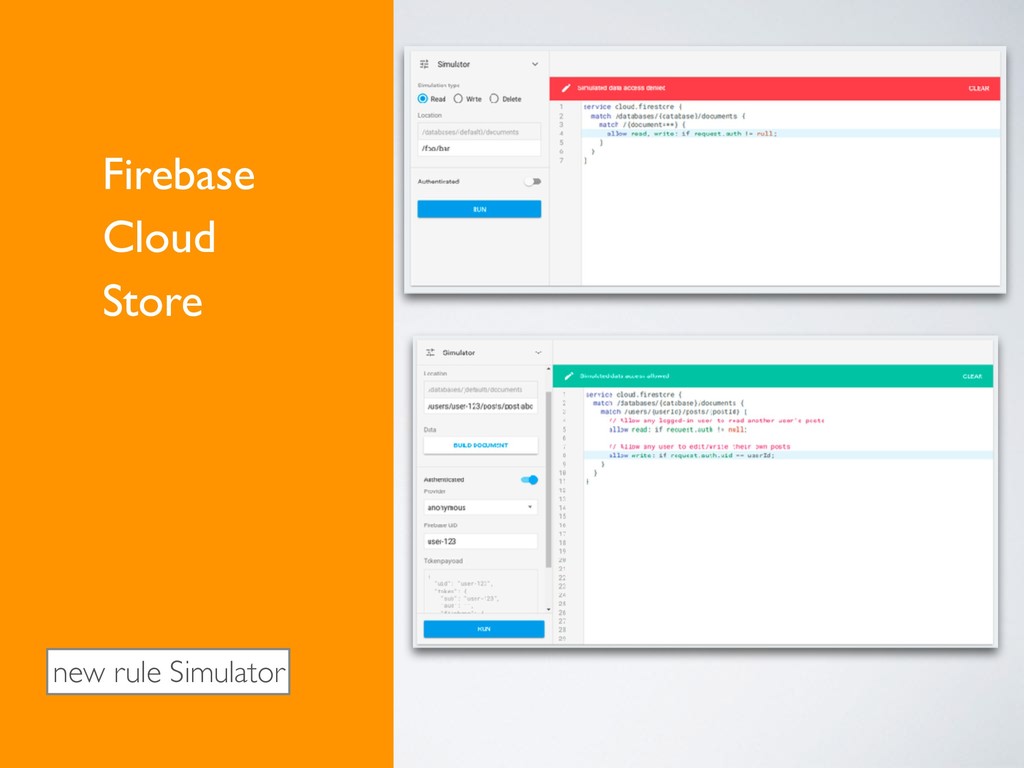1024x768 pixels.
Task: Click the Simulator tune icon in upper panel
Action: pos(424,64)
